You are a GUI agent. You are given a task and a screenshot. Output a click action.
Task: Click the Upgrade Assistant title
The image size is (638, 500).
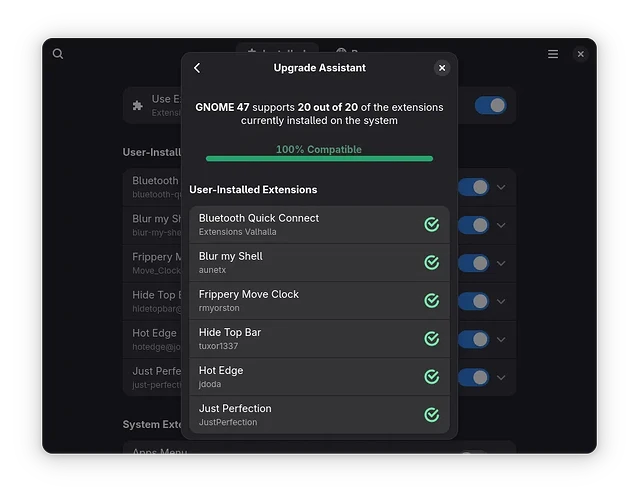319,68
